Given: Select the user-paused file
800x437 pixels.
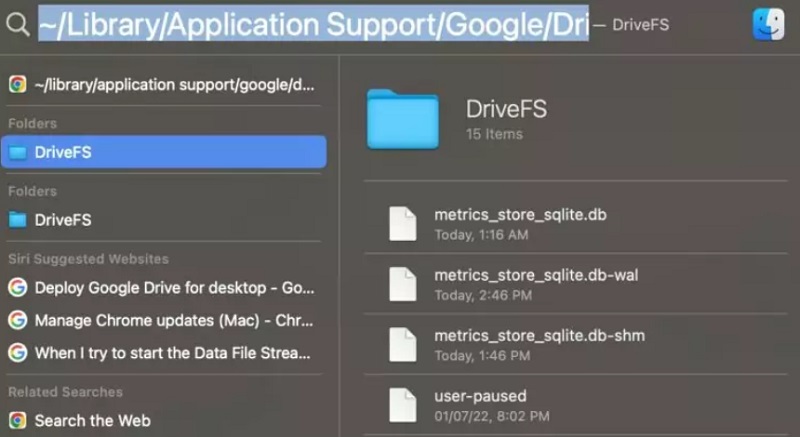Looking at the screenshot, I should click(576, 405).
